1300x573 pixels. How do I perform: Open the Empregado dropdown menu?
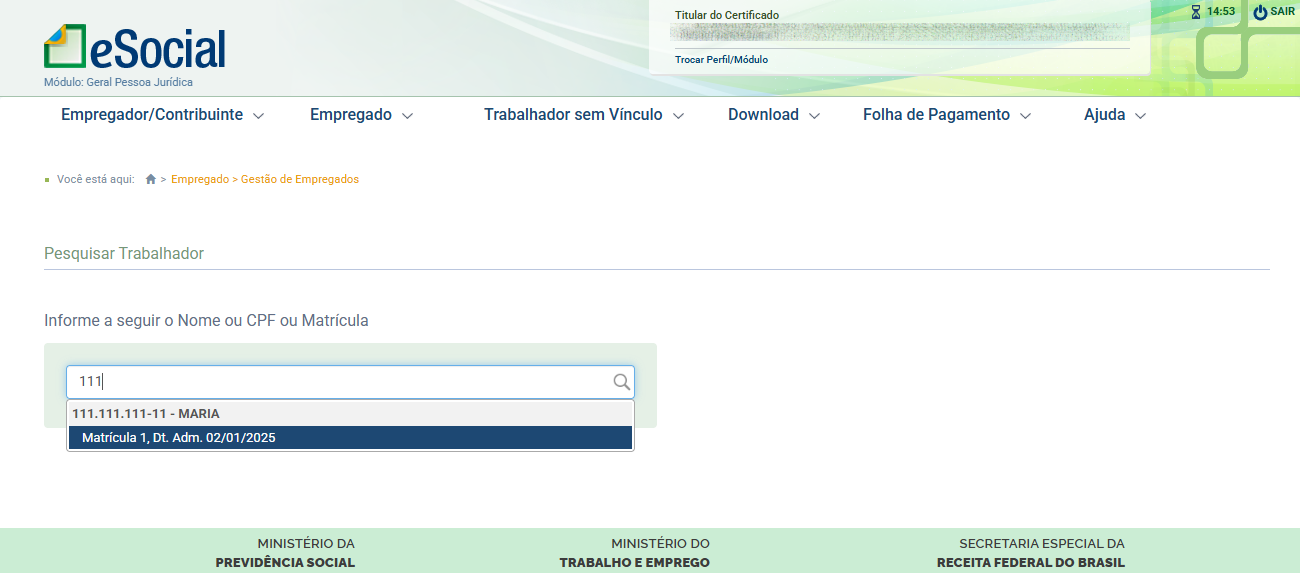click(x=361, y=115)
